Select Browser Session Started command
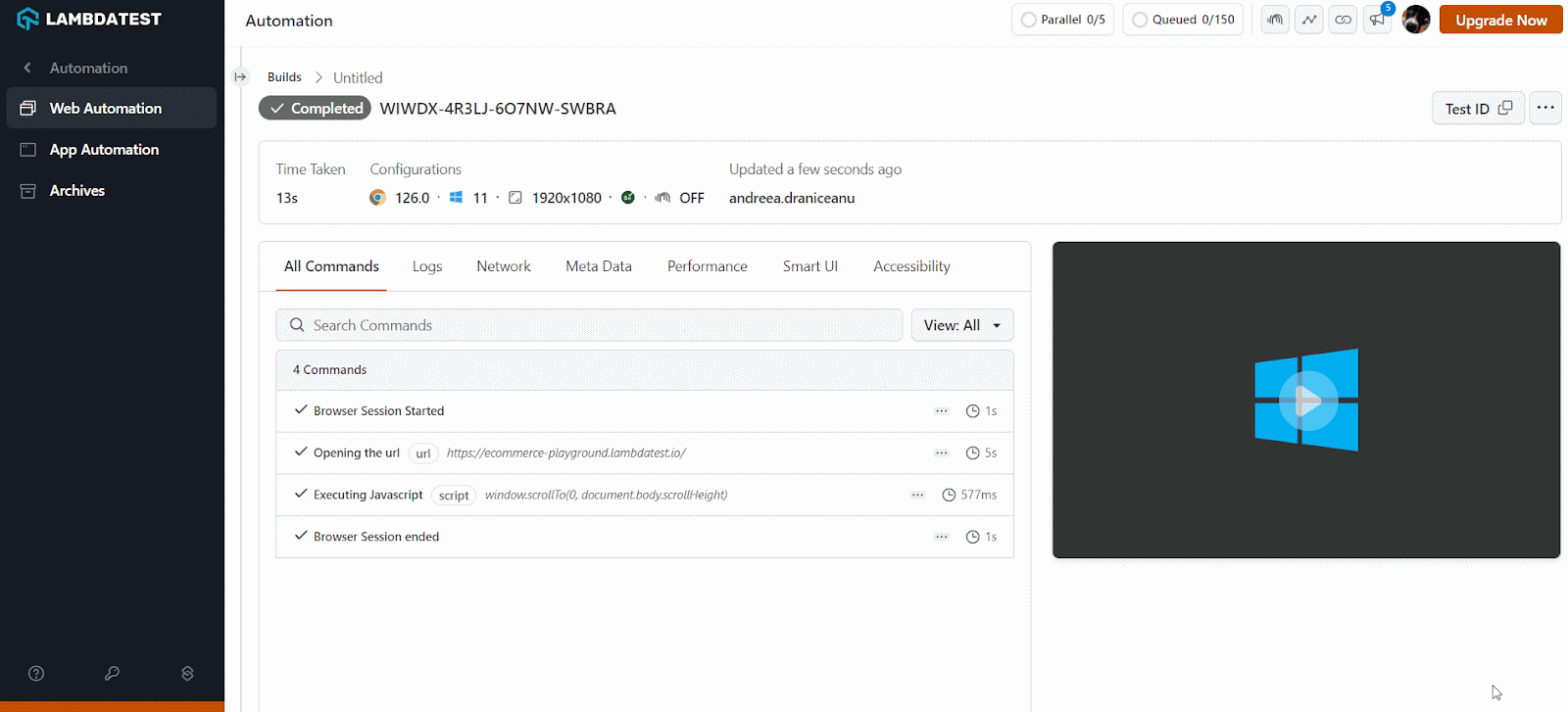This screenshot has height=712, width=1568. (645, 411)
